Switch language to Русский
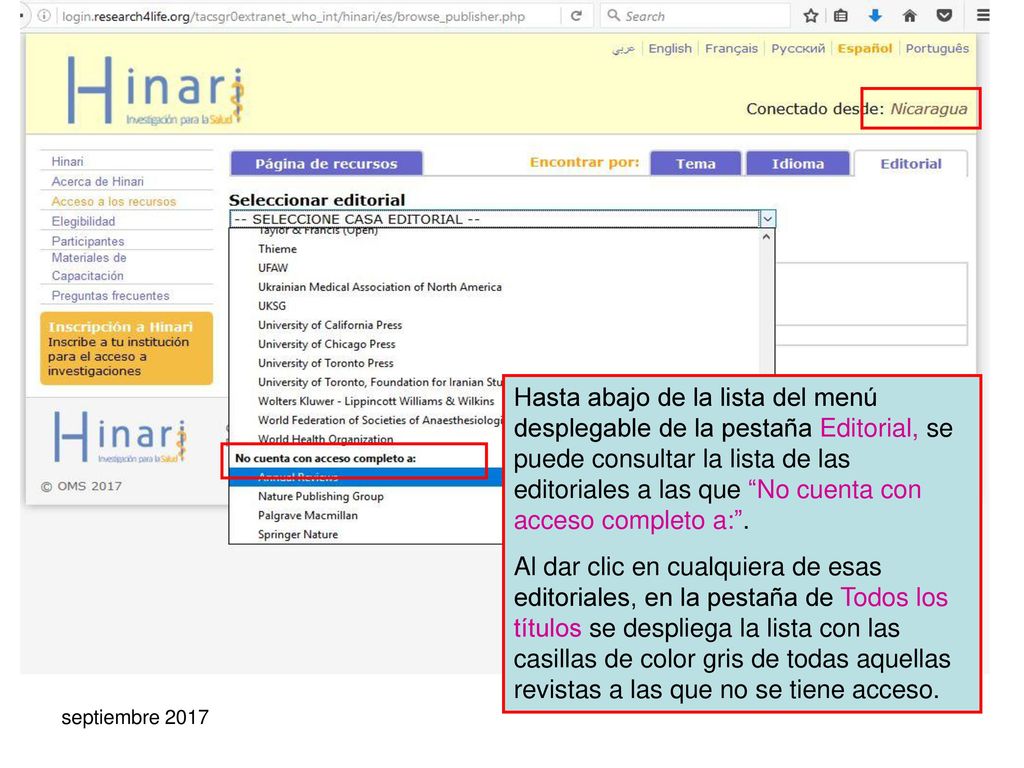This screenshot has width=1024, height=768. click(798, 48)
